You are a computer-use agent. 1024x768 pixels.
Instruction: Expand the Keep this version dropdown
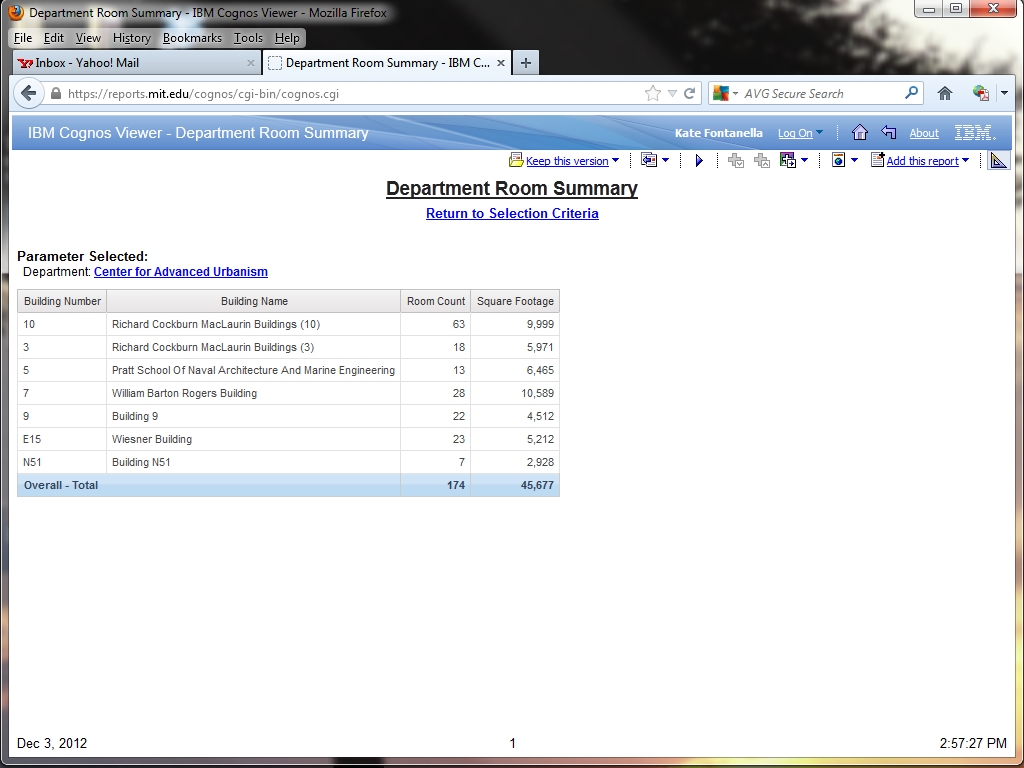(615, 161)
